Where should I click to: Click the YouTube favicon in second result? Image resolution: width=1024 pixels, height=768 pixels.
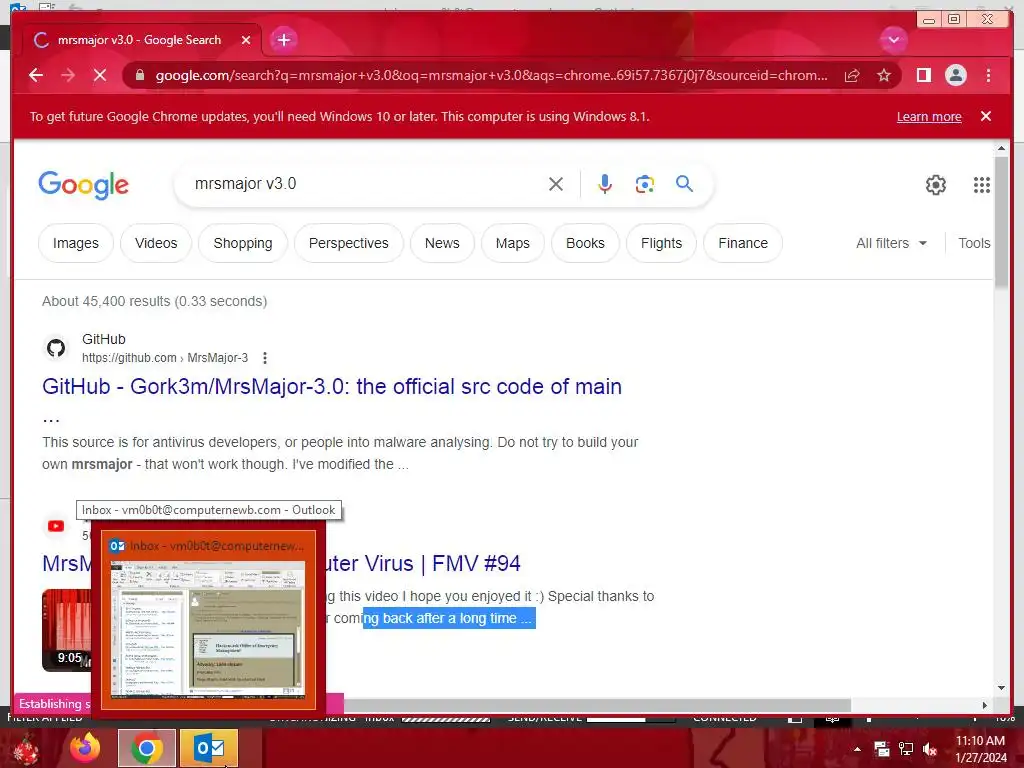point(56,526)
